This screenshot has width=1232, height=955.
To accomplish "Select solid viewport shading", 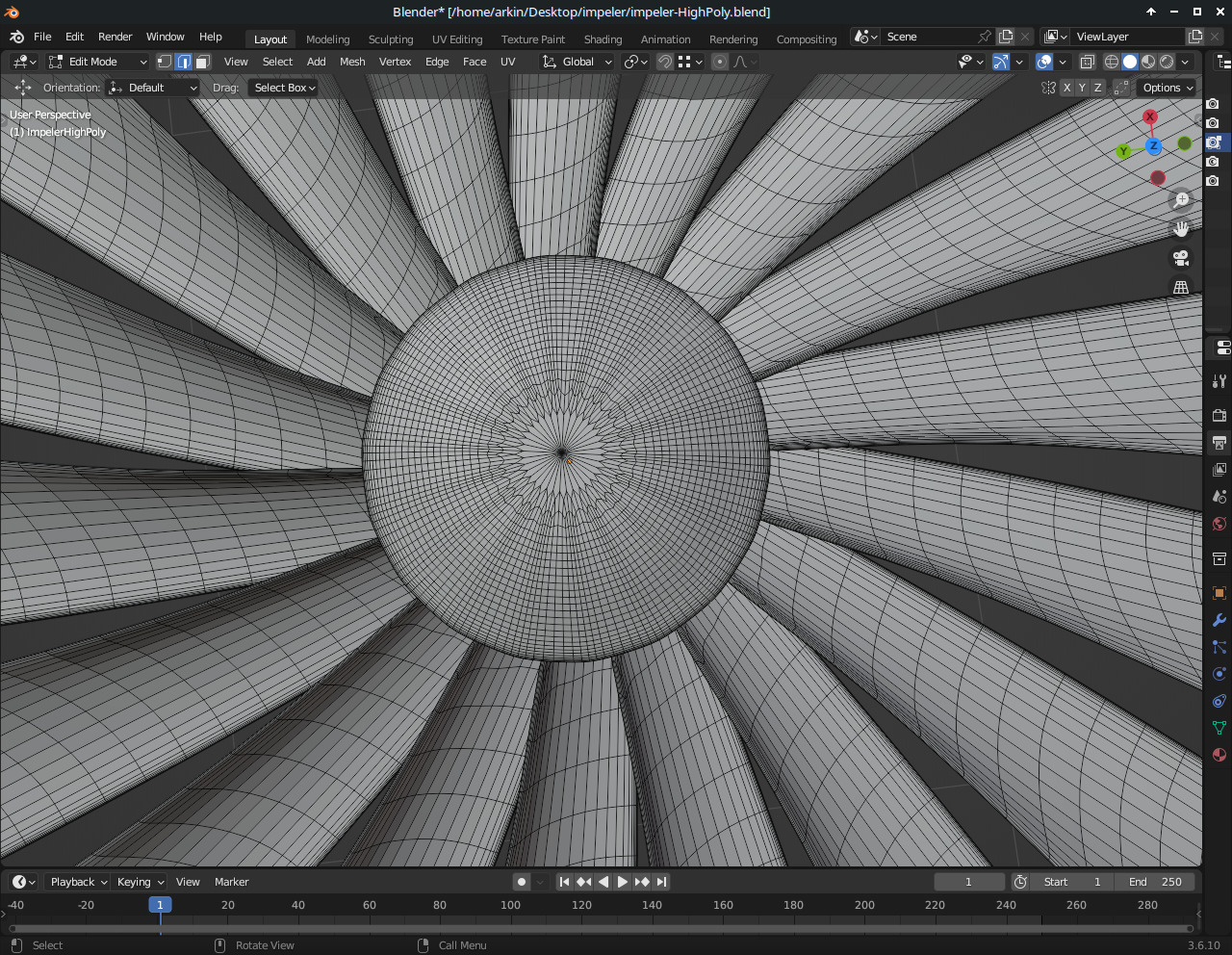I will (x=1130, y=62).
